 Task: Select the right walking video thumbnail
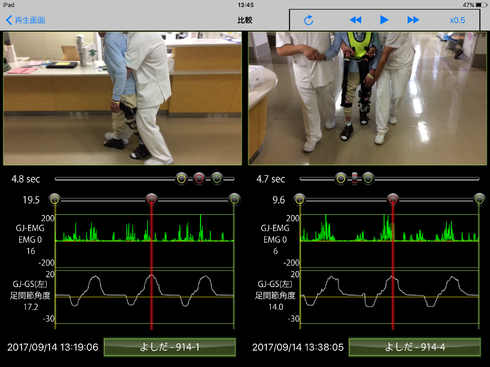tap(367, 98)
